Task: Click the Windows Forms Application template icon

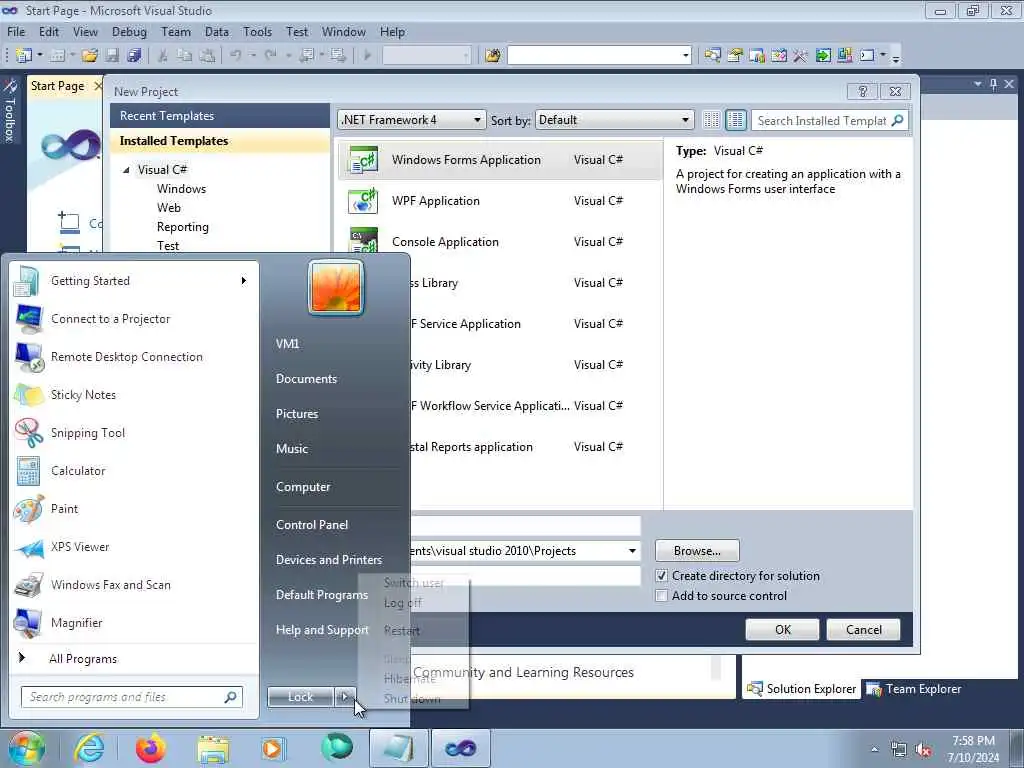Action: tap(363, 160)
